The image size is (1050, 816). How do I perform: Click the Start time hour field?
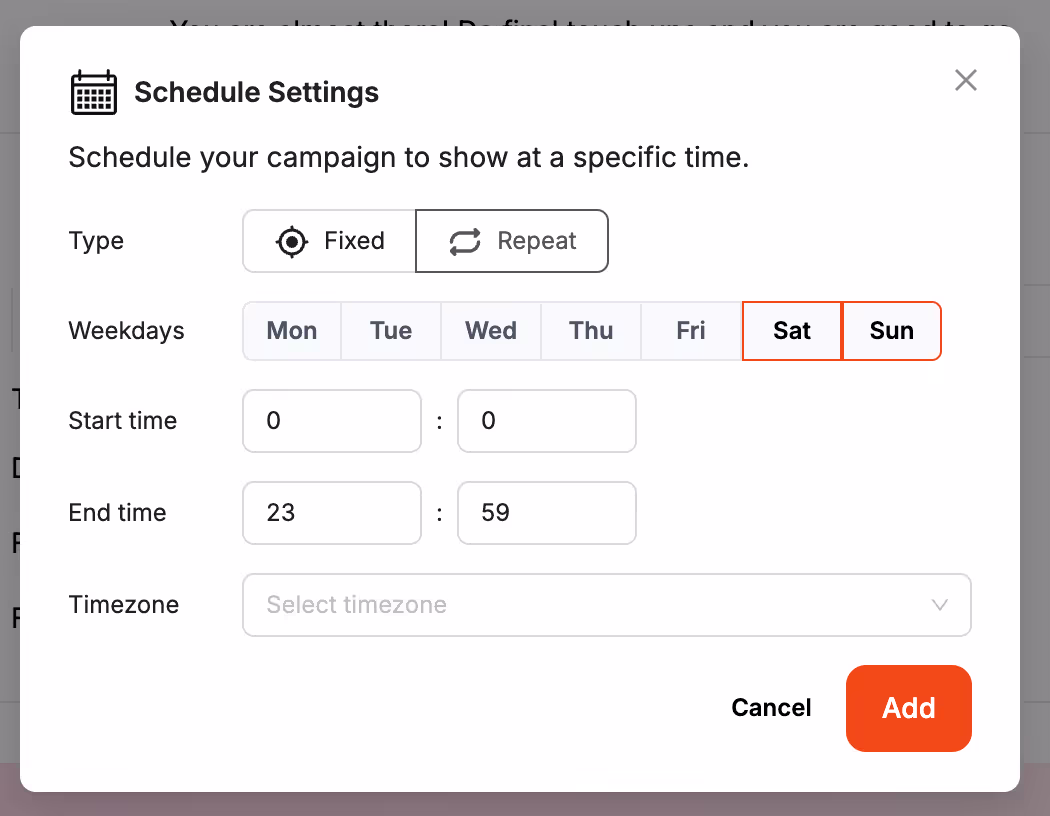click(x=332, y=421)
